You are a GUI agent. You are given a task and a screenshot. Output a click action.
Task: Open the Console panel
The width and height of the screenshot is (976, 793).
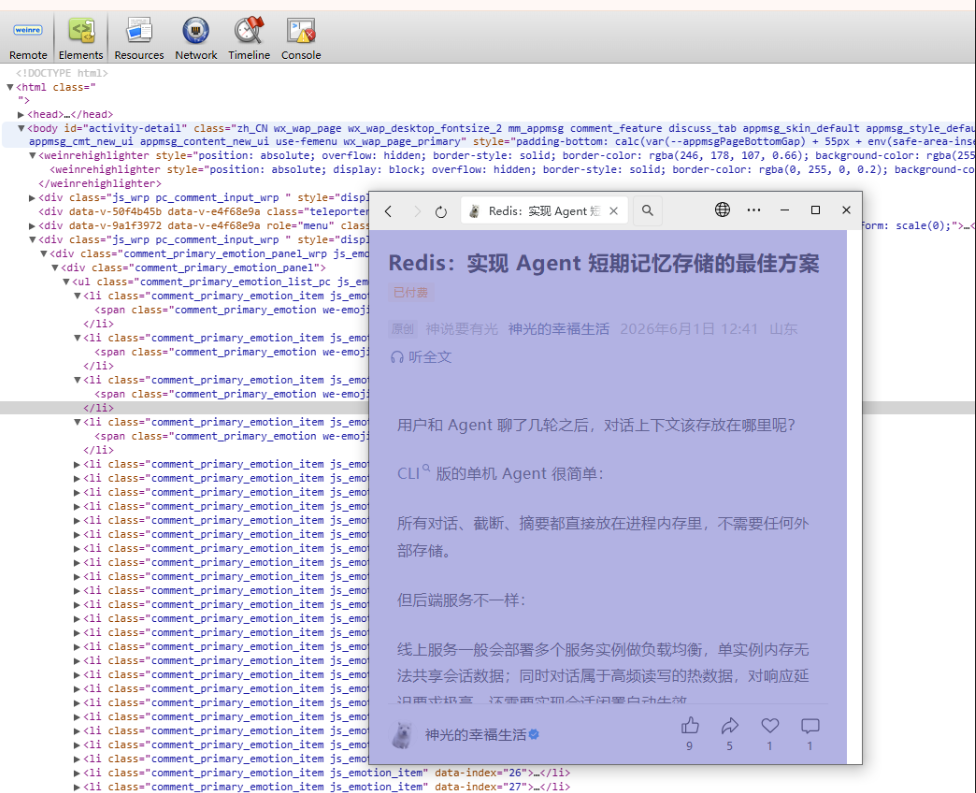(301, 39)
